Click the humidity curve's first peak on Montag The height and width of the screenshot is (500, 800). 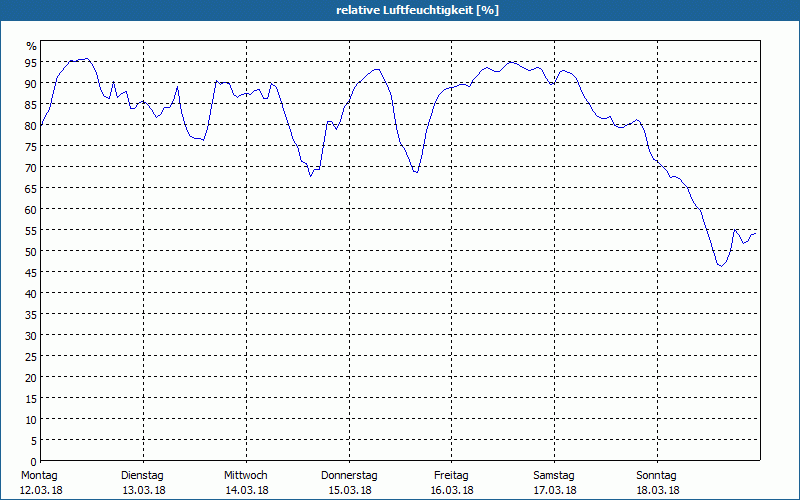coord(87,59)
